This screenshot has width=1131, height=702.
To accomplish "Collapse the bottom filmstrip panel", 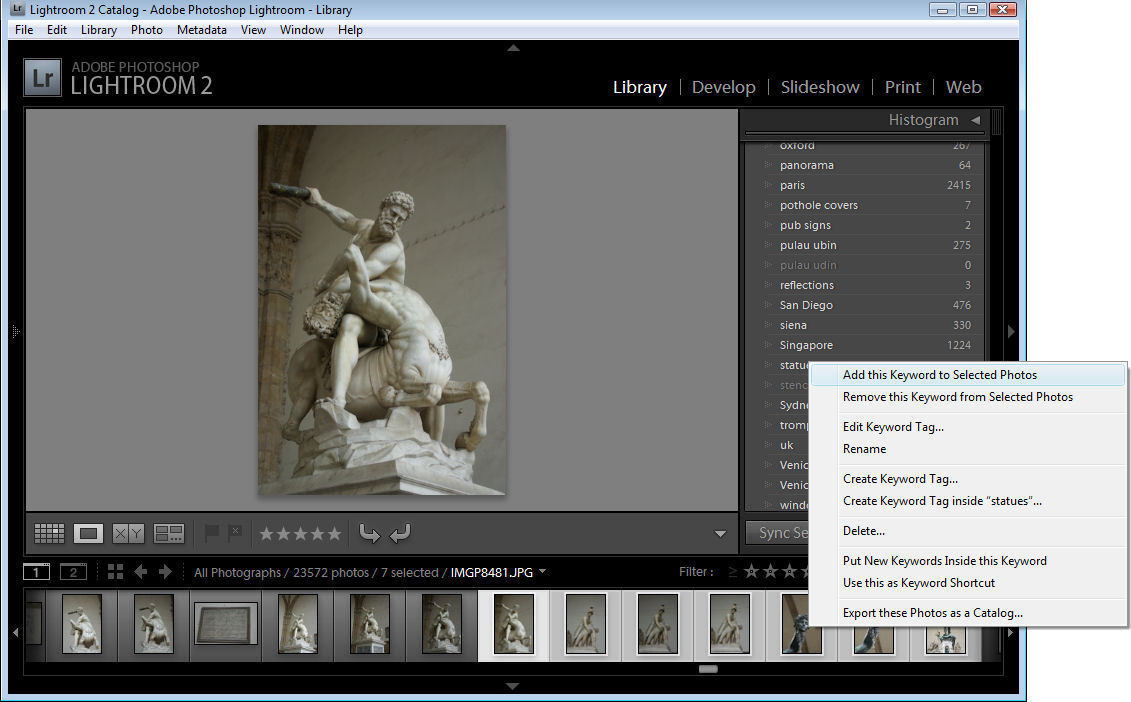I will 512,686.
